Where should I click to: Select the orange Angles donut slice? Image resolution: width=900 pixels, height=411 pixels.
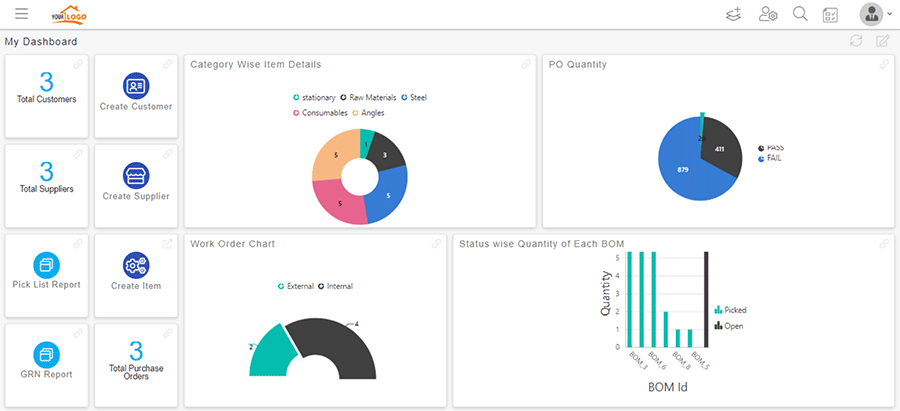[x=335, y=155]
